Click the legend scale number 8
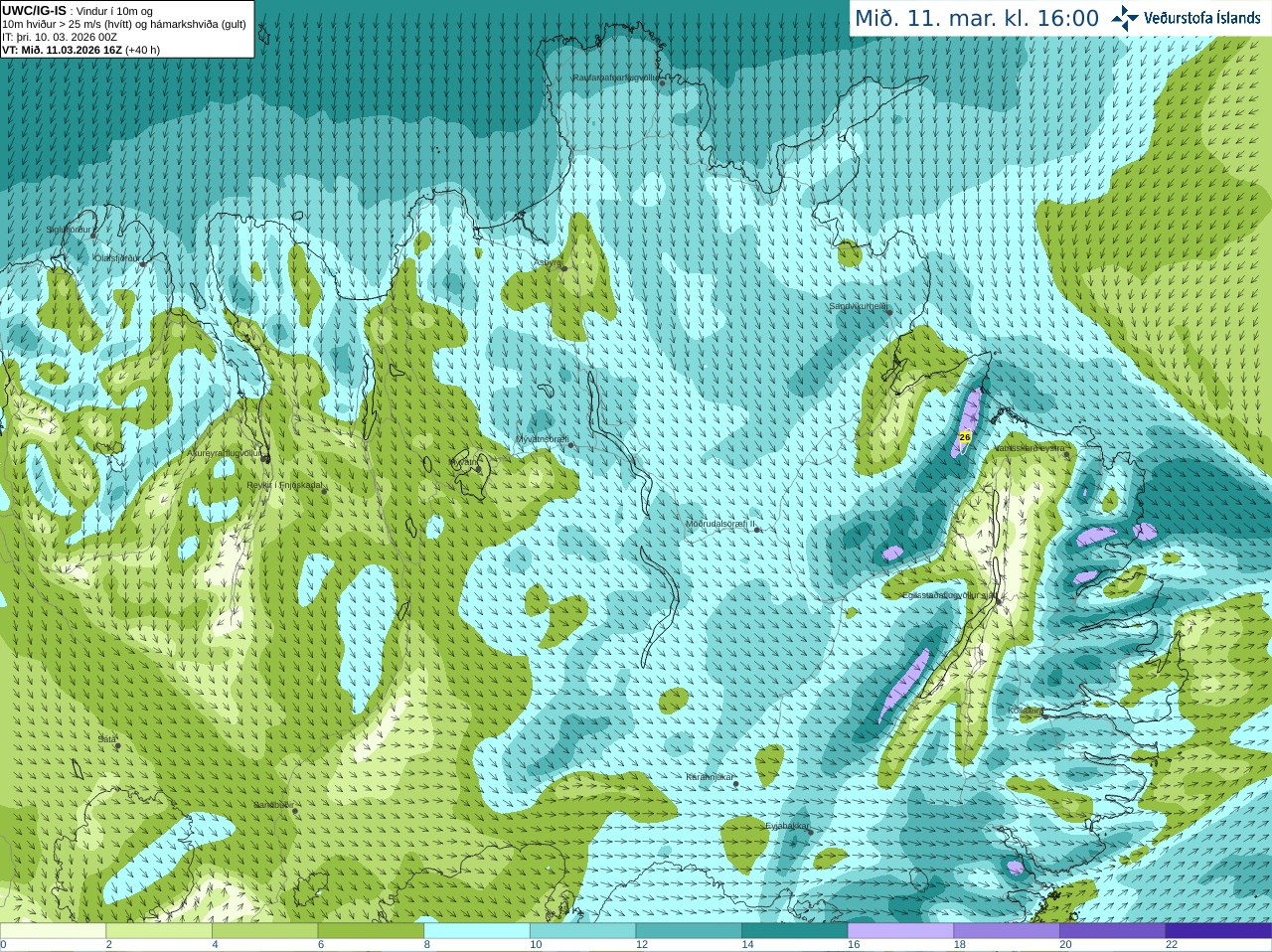The height and width of the screenshot is (952, 1272). (x=427, y=945)
